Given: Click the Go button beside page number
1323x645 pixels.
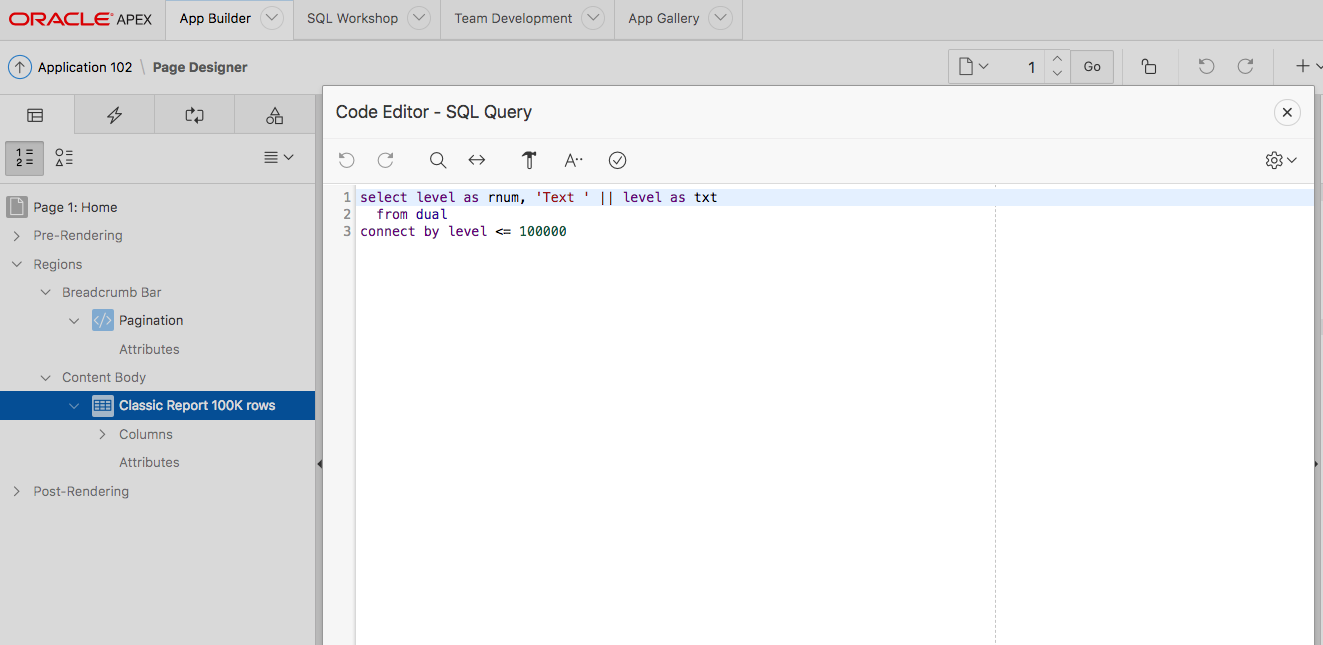Looking at the screenshot, I should [x=1092, y=67].
